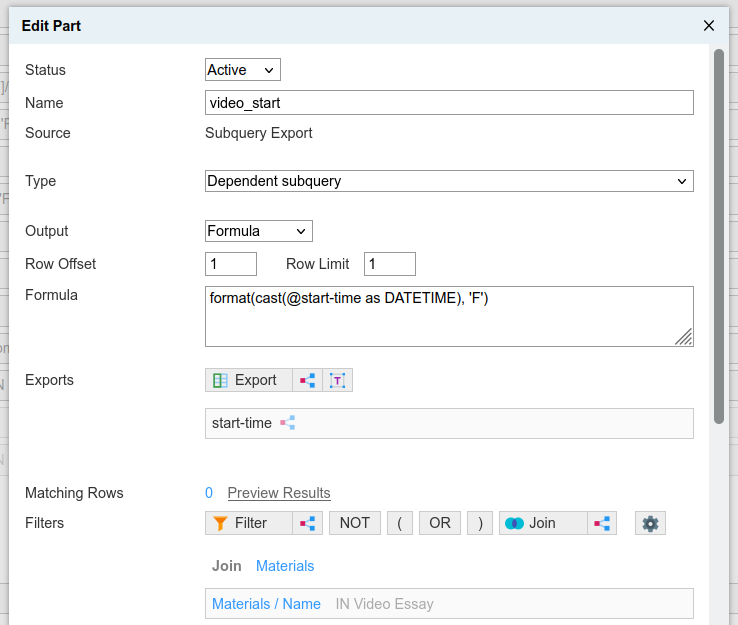738x625 pixels.
Task: Insert OR operator in filters
Action: pyautogui.click(x=439, y=523)
